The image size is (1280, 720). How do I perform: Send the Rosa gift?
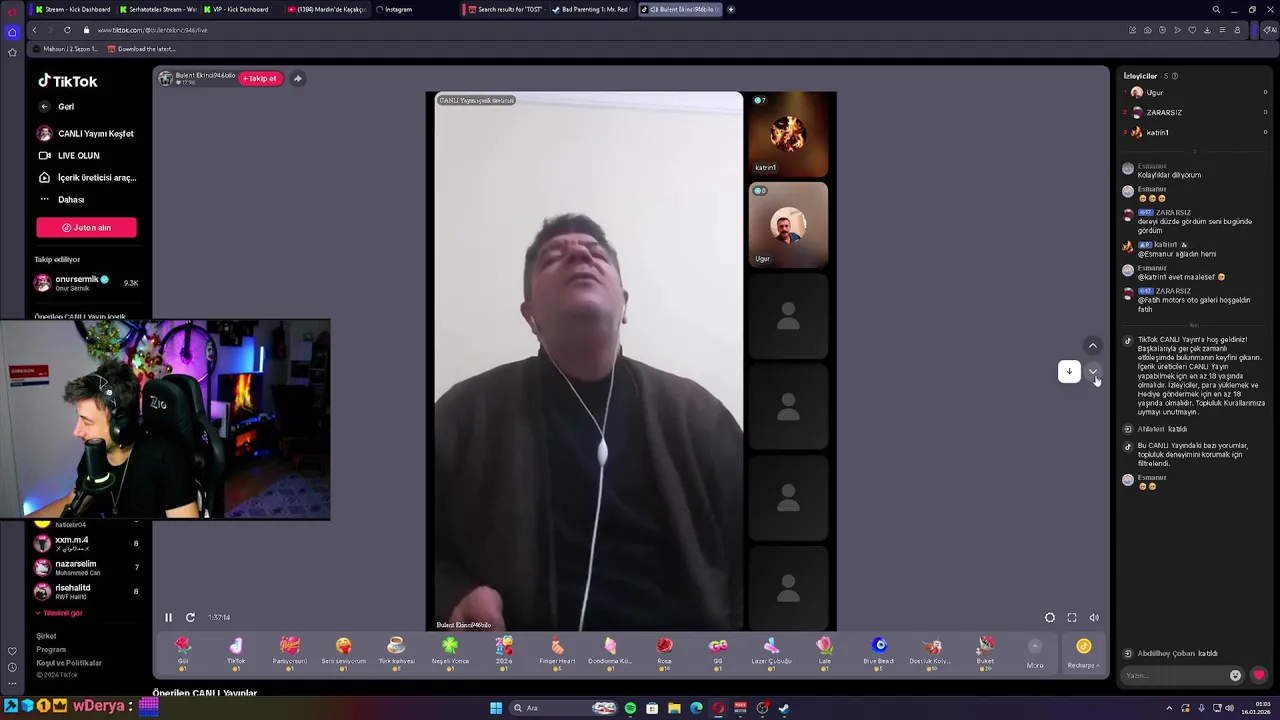click(x=664, y=652)
